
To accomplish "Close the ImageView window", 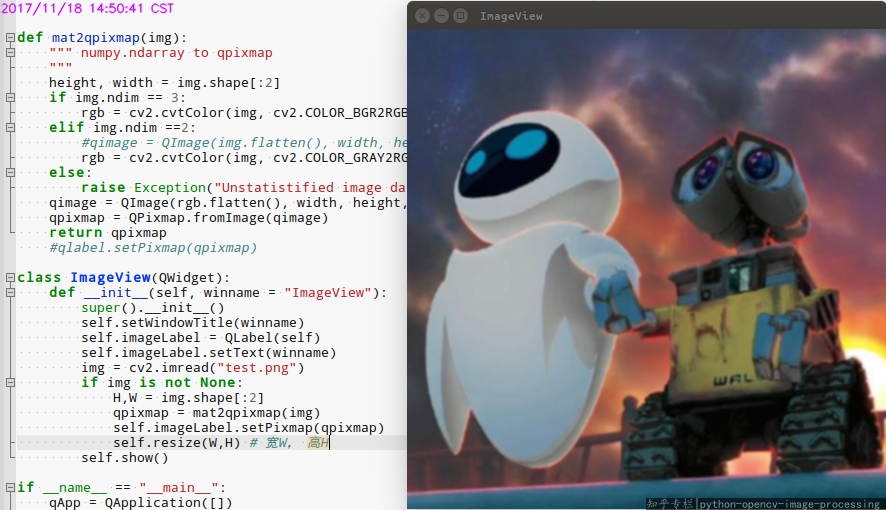I will [x=423, y=16].
